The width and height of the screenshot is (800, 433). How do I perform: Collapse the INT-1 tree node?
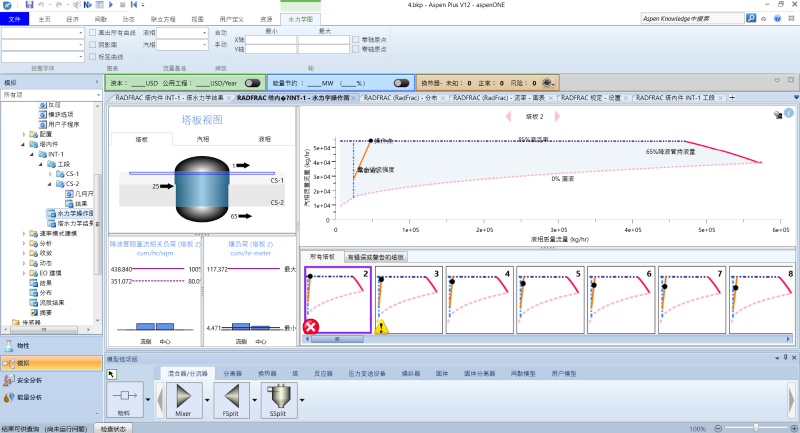tap(32, 154)
